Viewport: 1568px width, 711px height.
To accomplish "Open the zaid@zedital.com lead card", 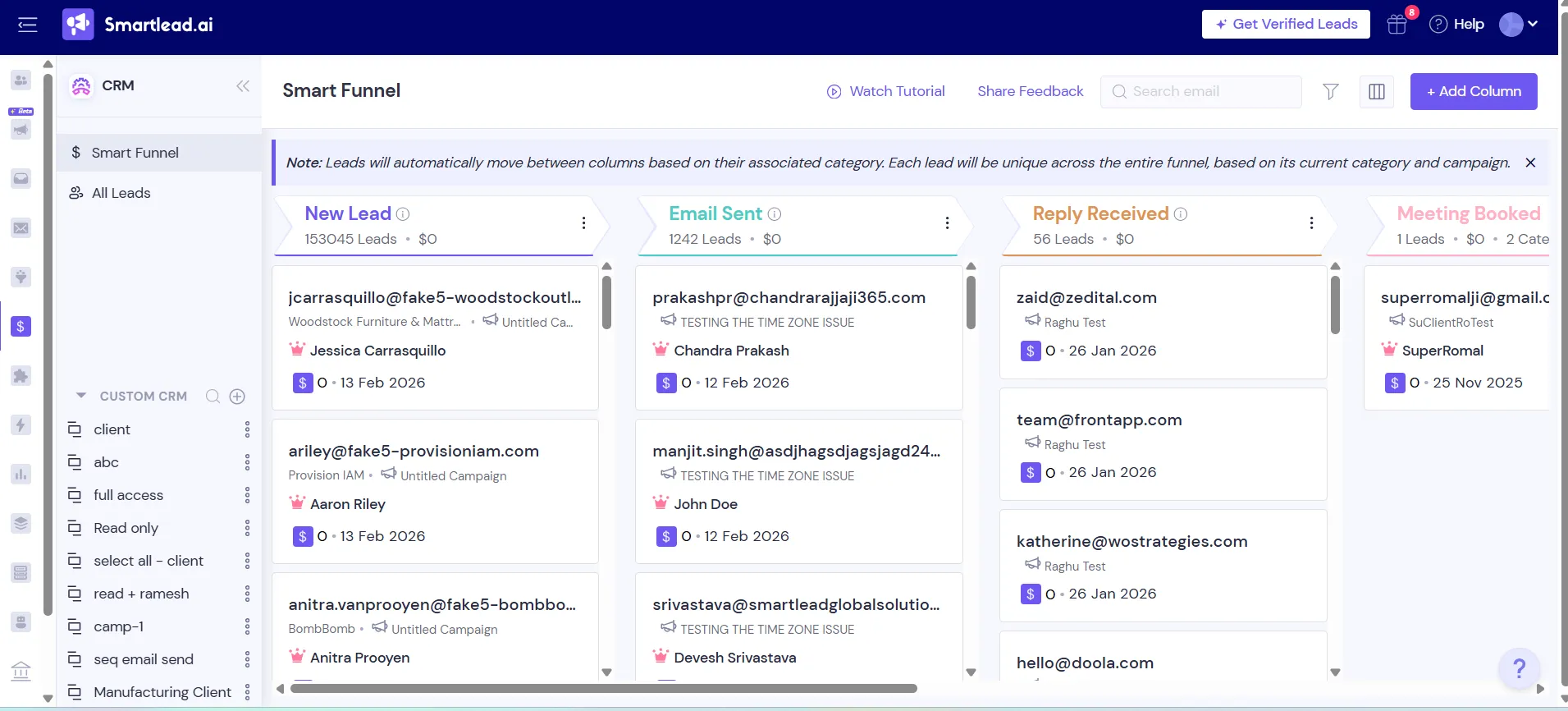I will tap(1163, 323).
